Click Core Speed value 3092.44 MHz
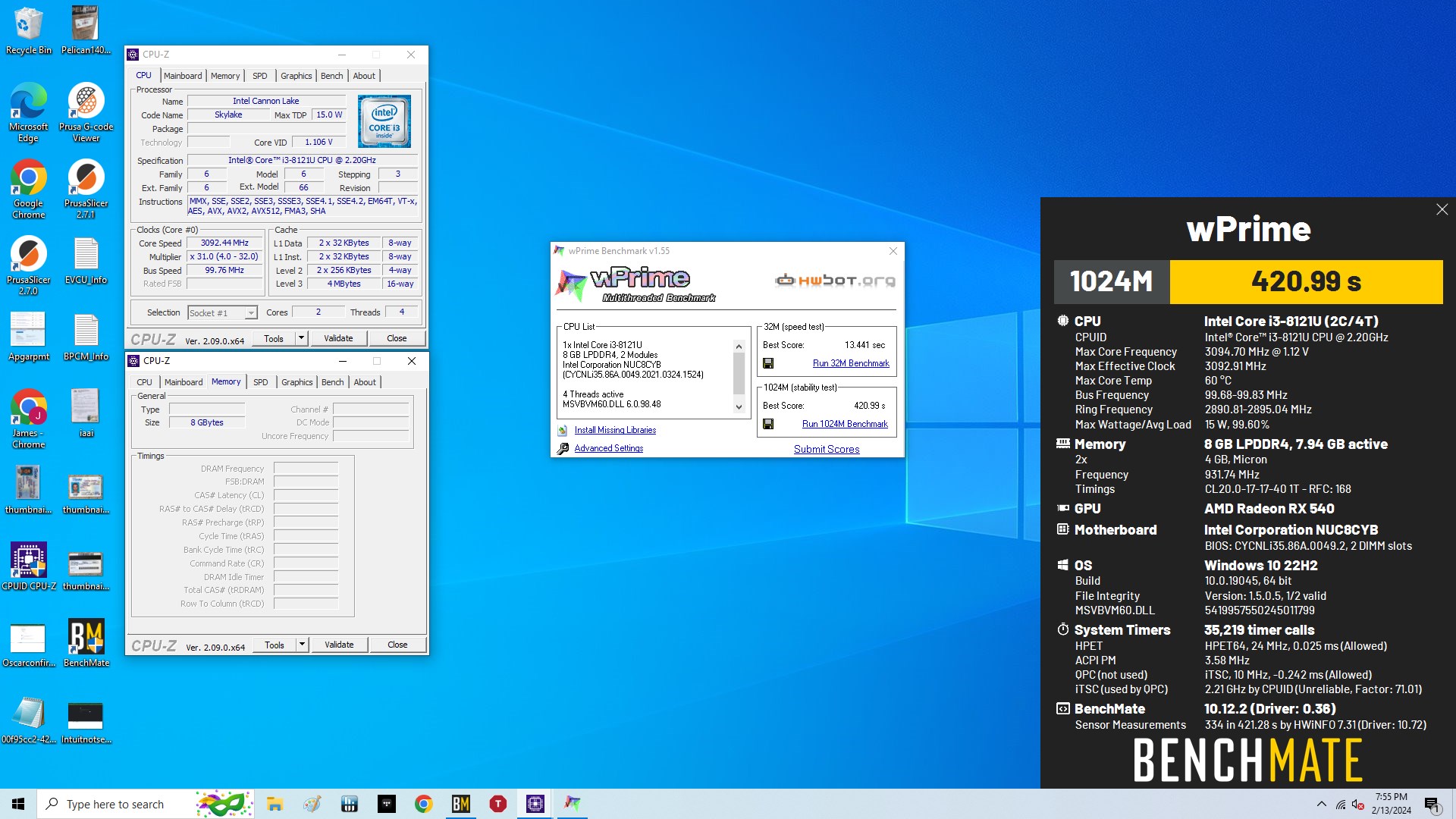Image resolution: width=1456 pixels, height=819 pixels. pyautogui.click(x=224, y=243)
